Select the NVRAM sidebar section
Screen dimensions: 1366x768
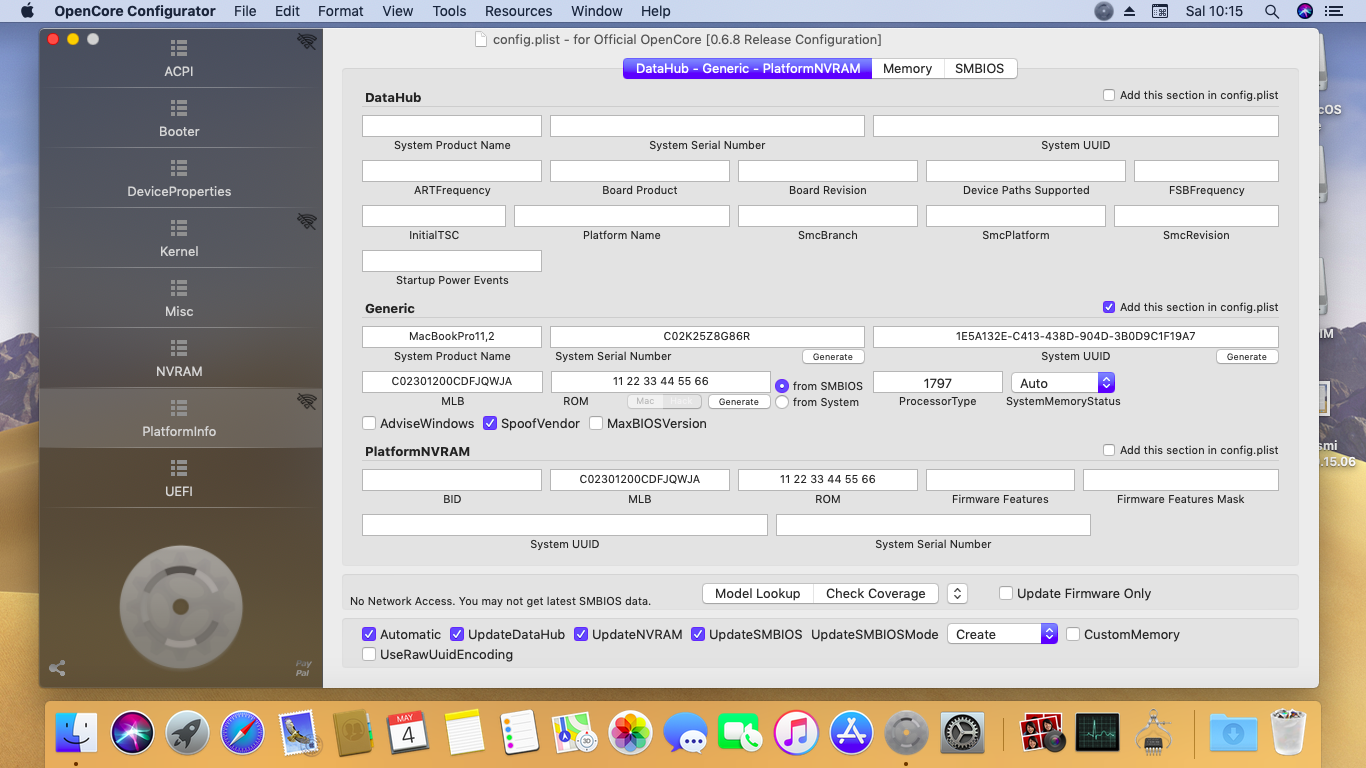click(180, 358)
